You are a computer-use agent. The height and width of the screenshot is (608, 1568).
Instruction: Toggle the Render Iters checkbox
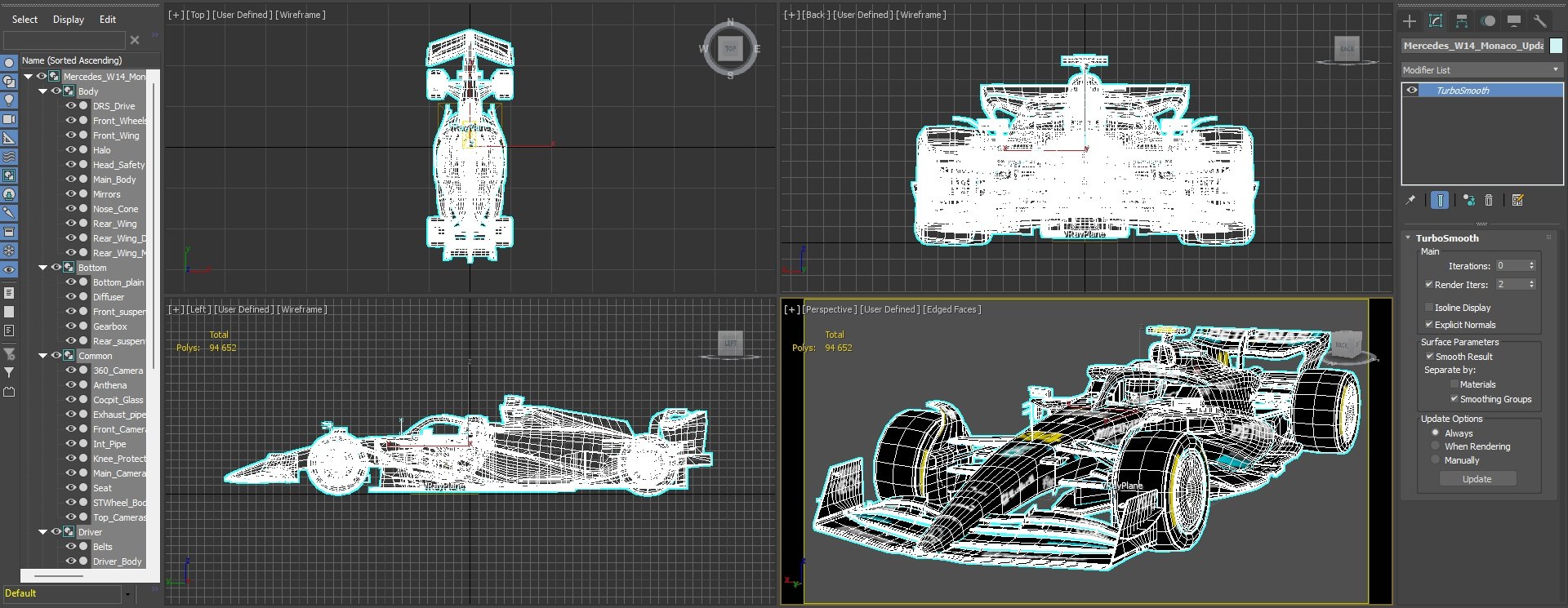pyautogui.click(x=1429, y=285)
